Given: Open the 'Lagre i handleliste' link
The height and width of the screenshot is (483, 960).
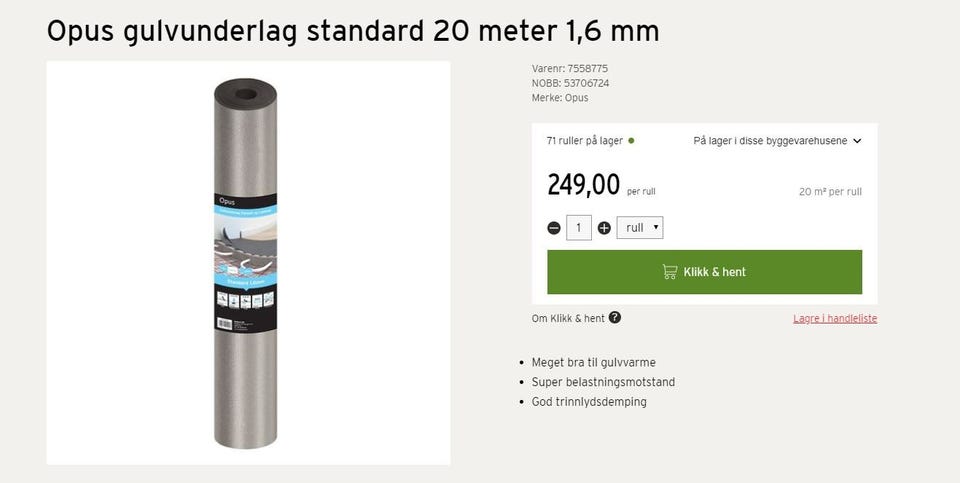Looking at the screenshot, I should tap(835, 318).
